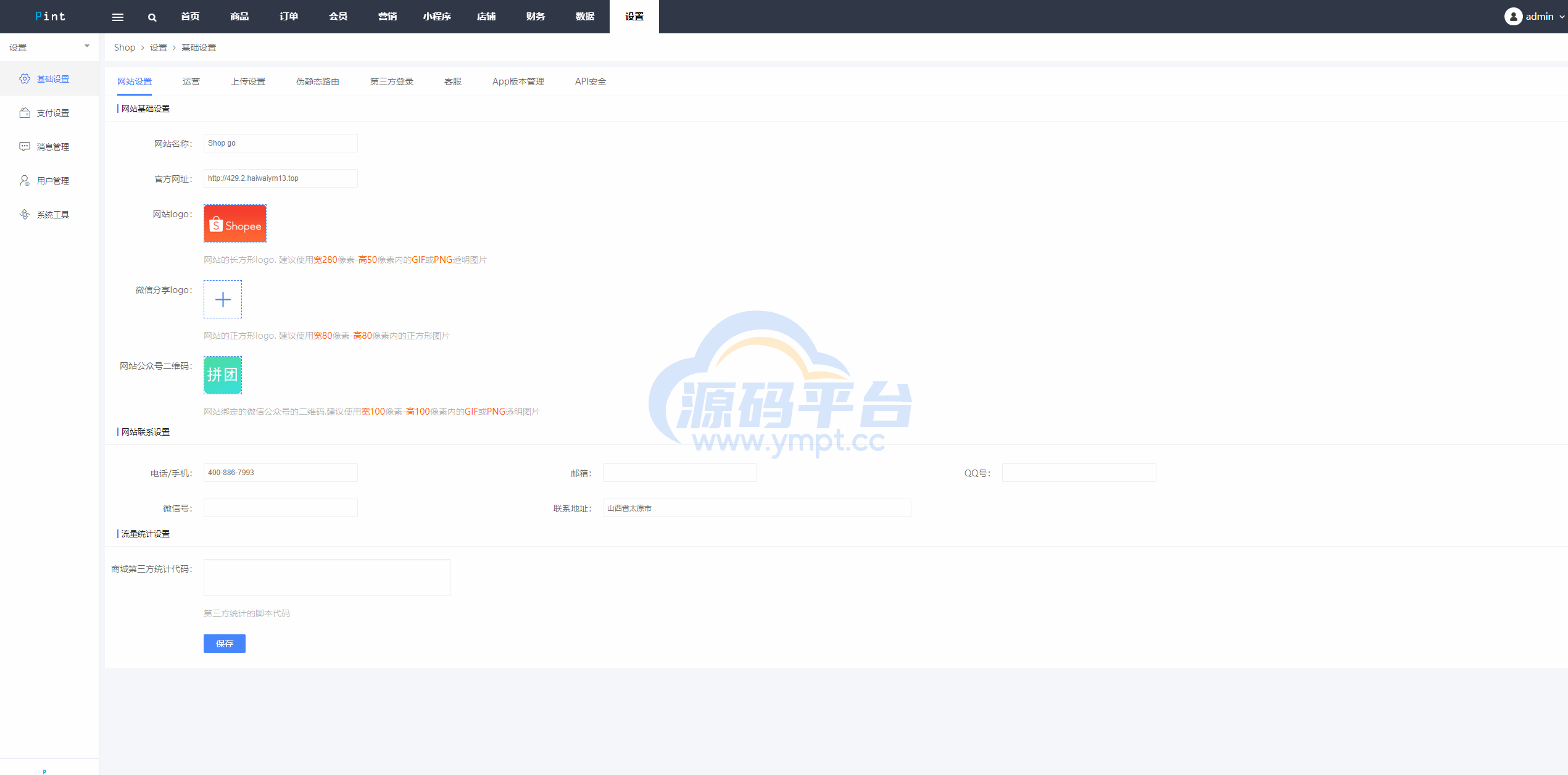The width and height of the screenshot is (1568, 775).
Task: Click the plus icon to upload 微信分享logo
Action: click(223, 300)
